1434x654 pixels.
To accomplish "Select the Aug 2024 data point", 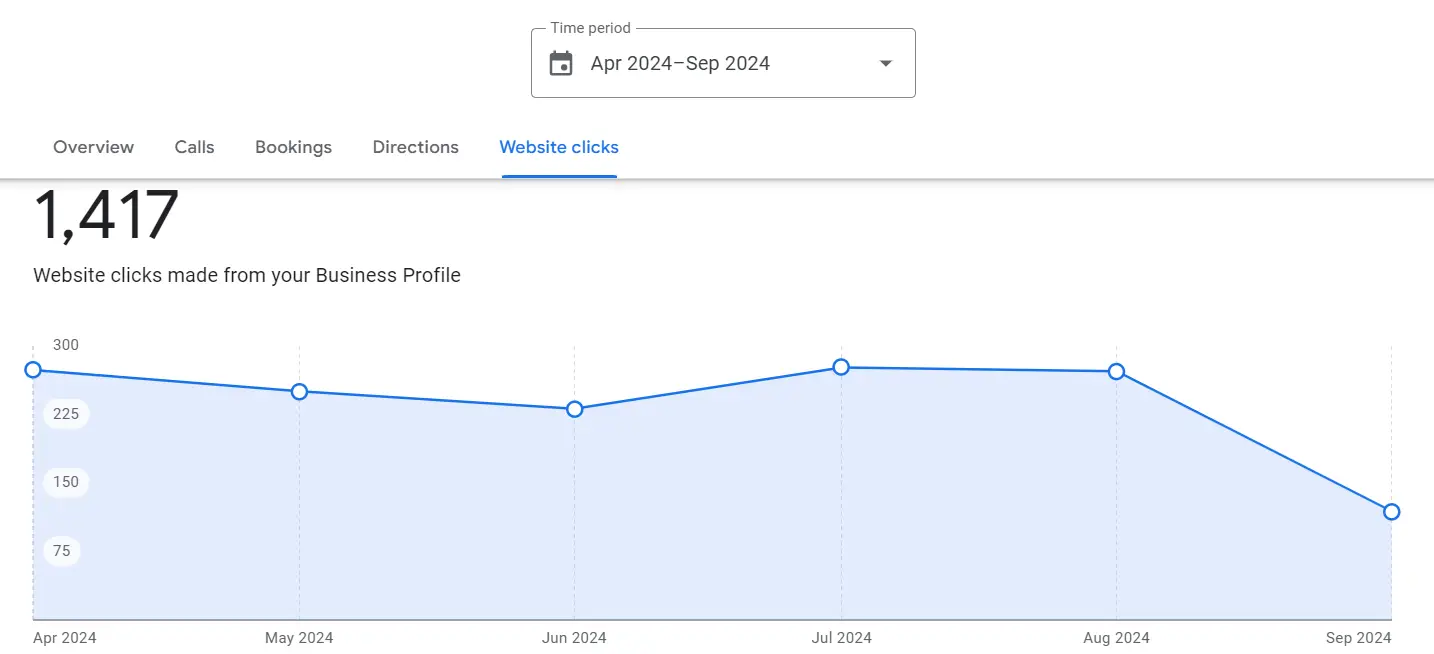I will pyautogui.click(x=1116, y=371).
